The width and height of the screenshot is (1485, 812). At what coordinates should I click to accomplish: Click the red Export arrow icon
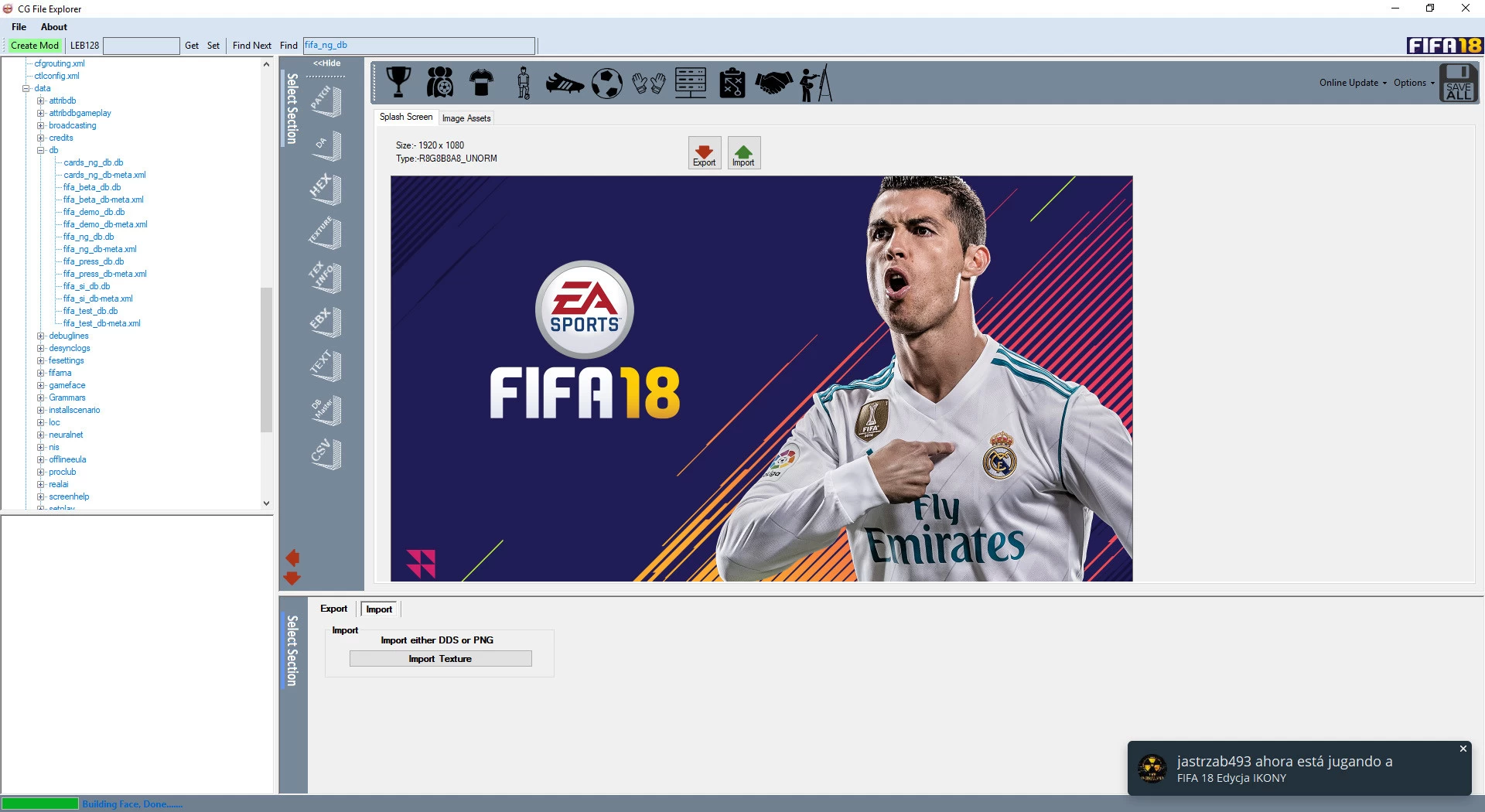[x=705, y=153]
